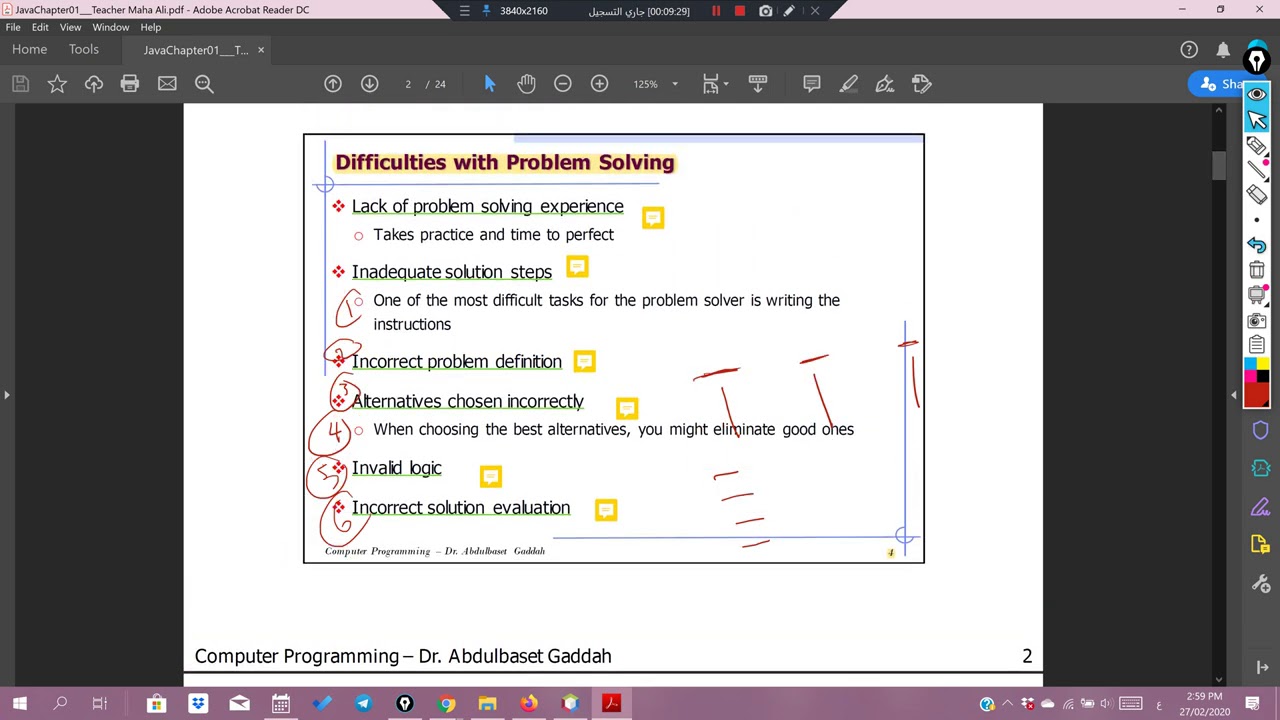Viewport: 1280px width, 720px height.
Task: Edit the current page number field
Action: [x=408, y=84]
